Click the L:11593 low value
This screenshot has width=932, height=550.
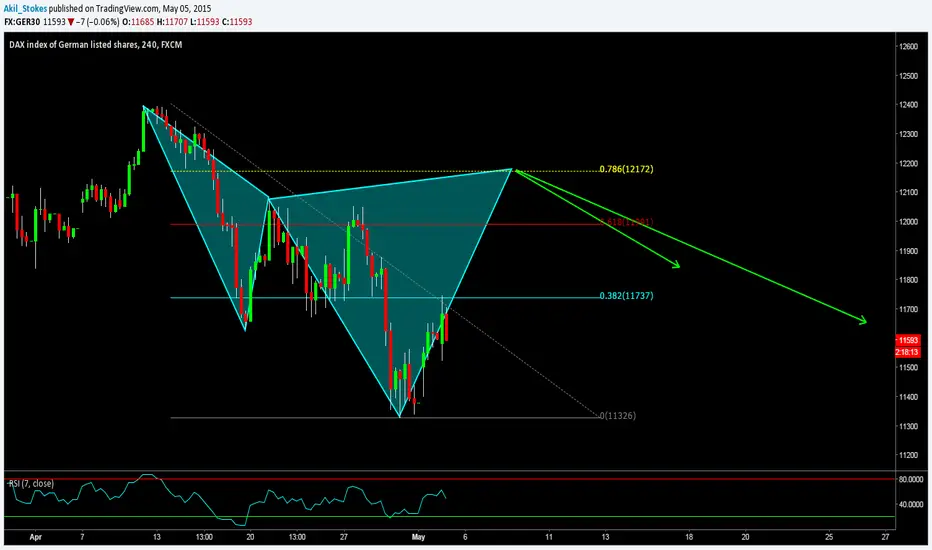click(x=205, y=21)
